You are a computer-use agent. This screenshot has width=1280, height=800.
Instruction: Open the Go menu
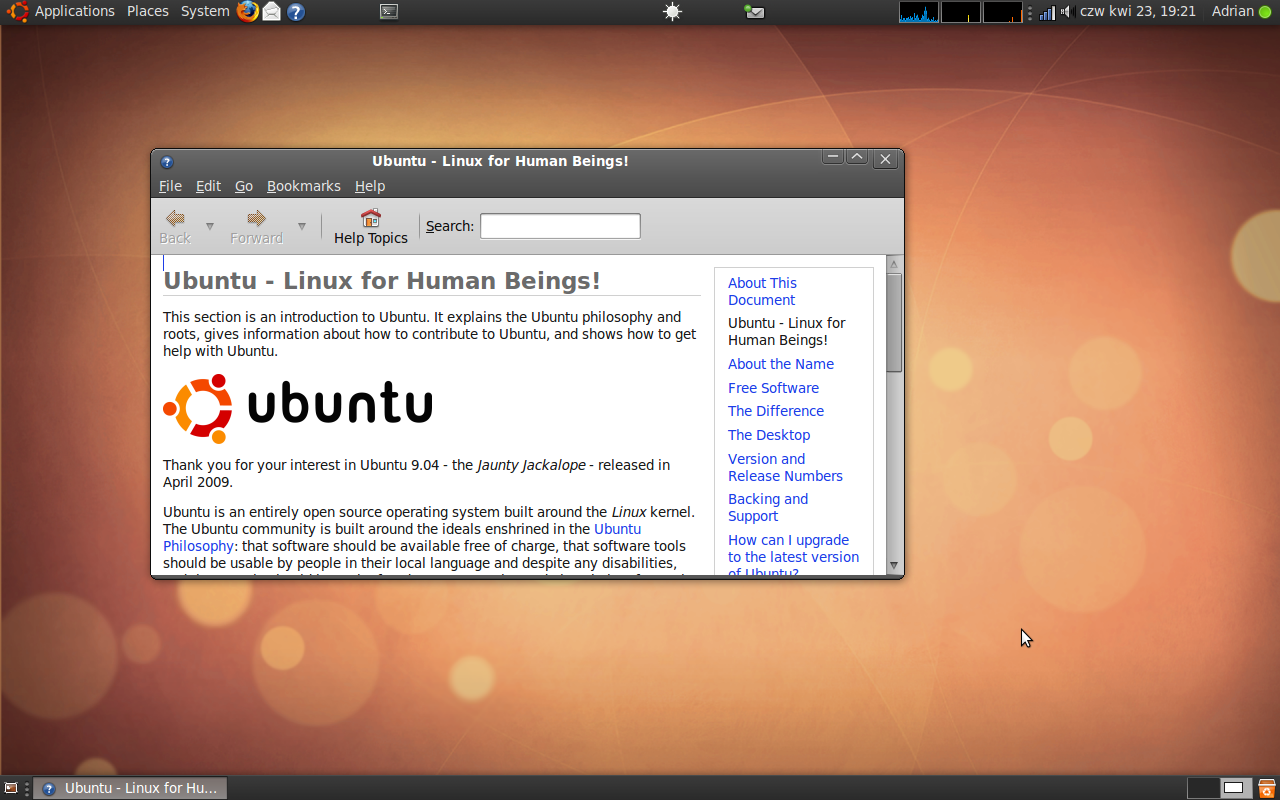[x=244, y=186]
